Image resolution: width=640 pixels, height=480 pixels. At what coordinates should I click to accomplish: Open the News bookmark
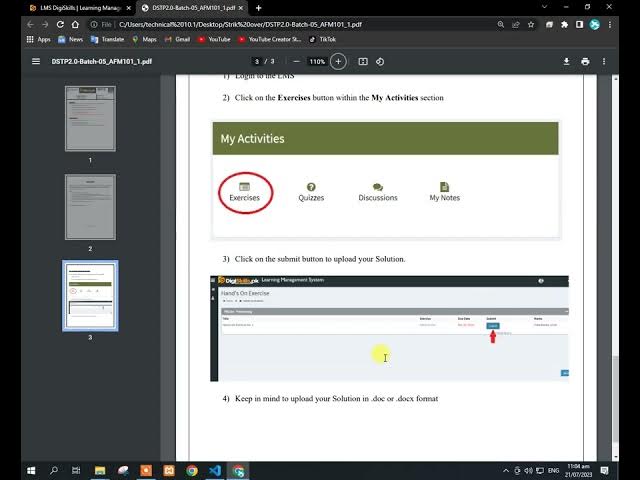[x=70, y=39]
